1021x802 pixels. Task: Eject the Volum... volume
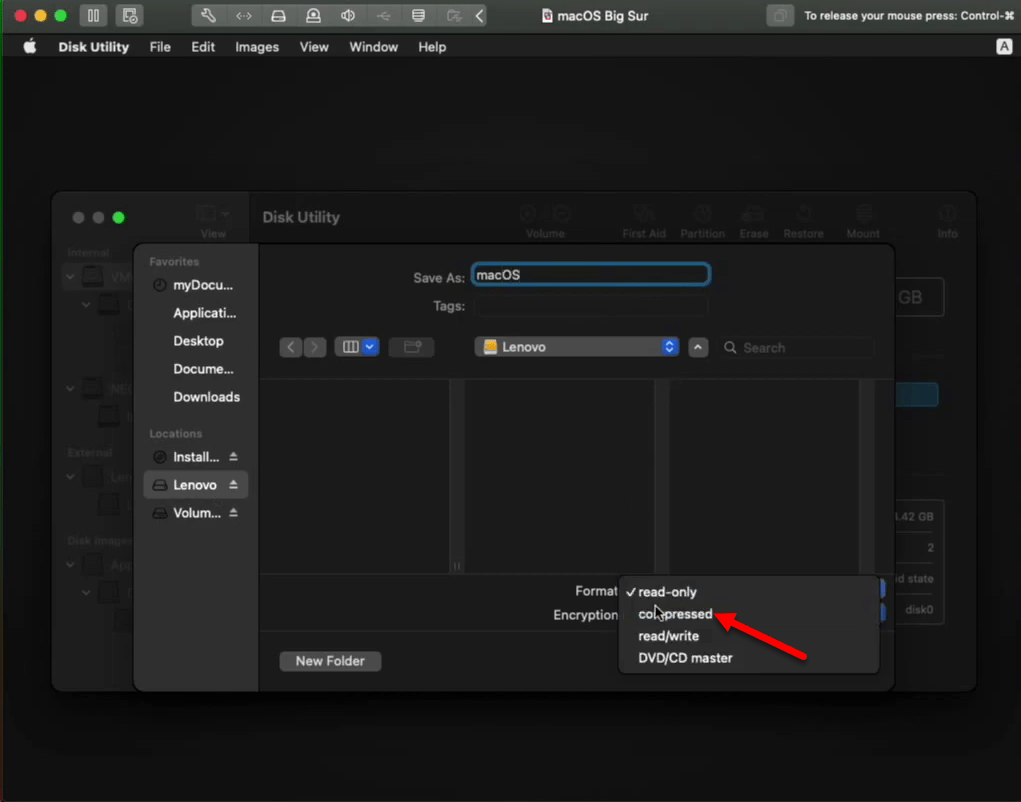pyautogui.click(x=233, y=513)
